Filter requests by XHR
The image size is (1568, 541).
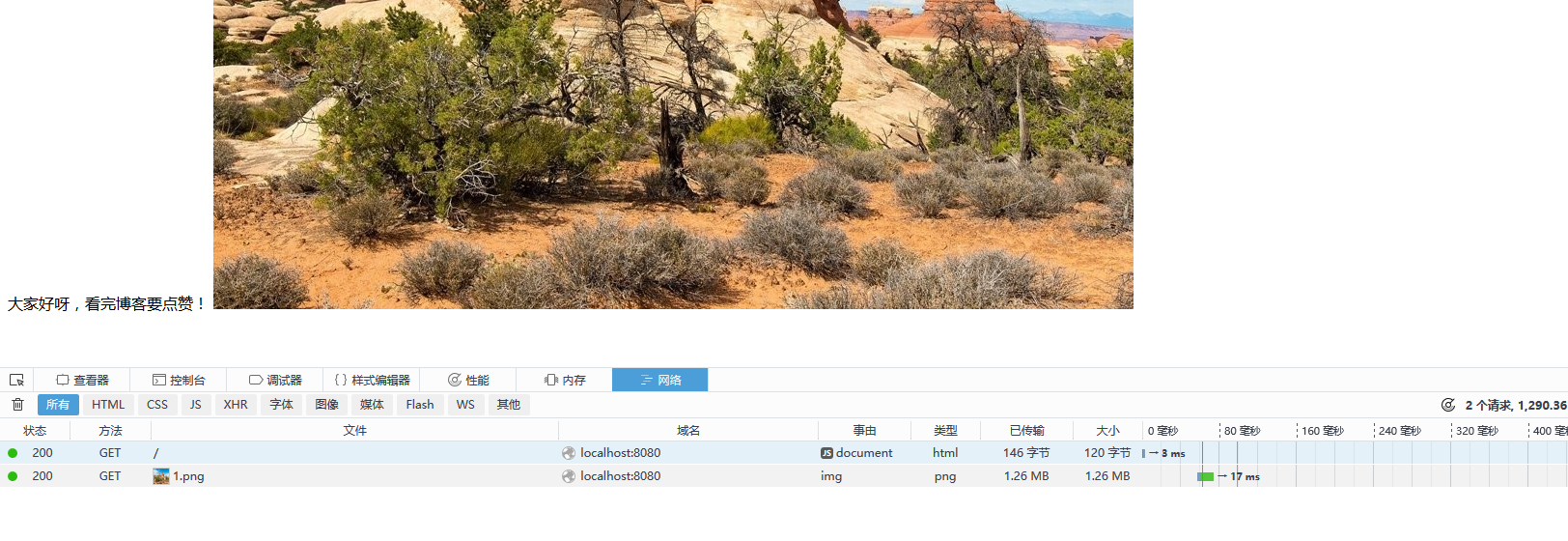click(x=236, y=405)
